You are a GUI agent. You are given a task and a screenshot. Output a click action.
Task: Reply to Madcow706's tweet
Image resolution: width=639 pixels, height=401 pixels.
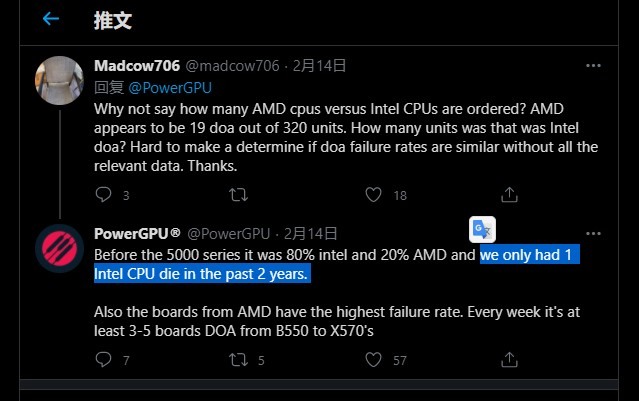pyautogui.click(x=103, y=194)
